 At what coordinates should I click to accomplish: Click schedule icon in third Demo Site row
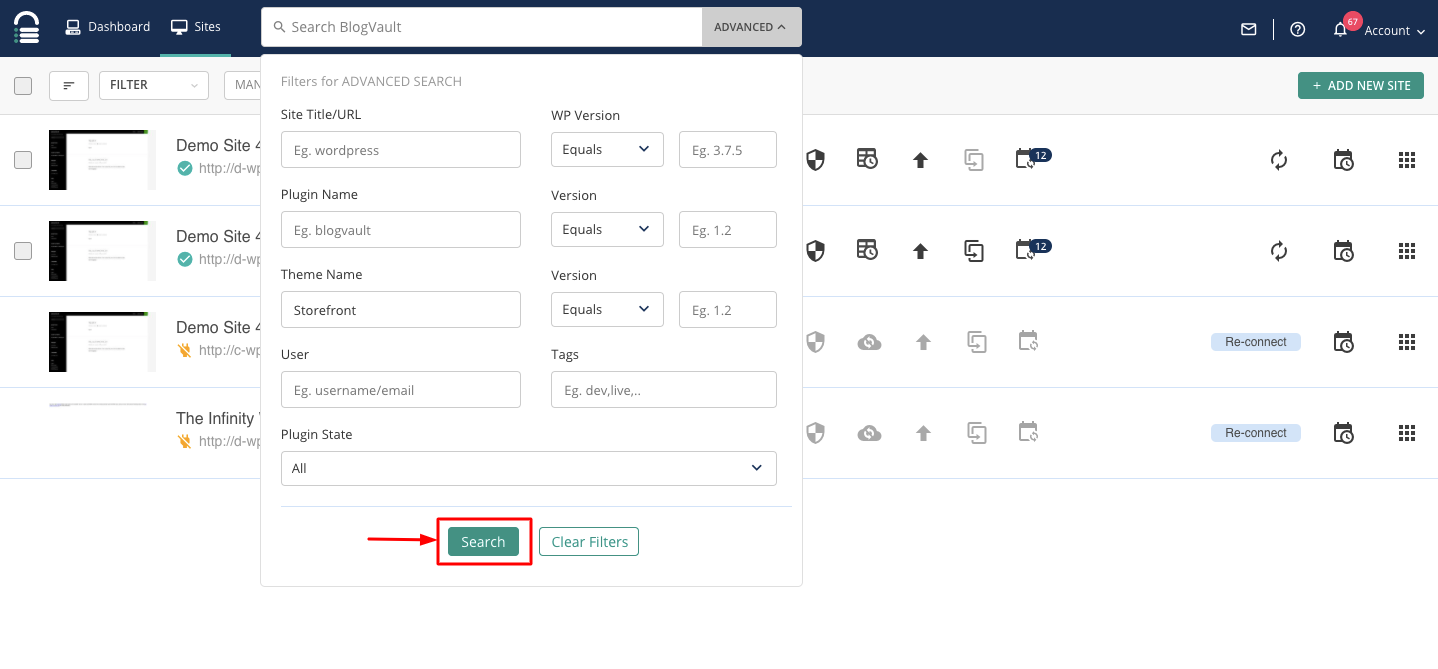click(x=1343, y=342)
